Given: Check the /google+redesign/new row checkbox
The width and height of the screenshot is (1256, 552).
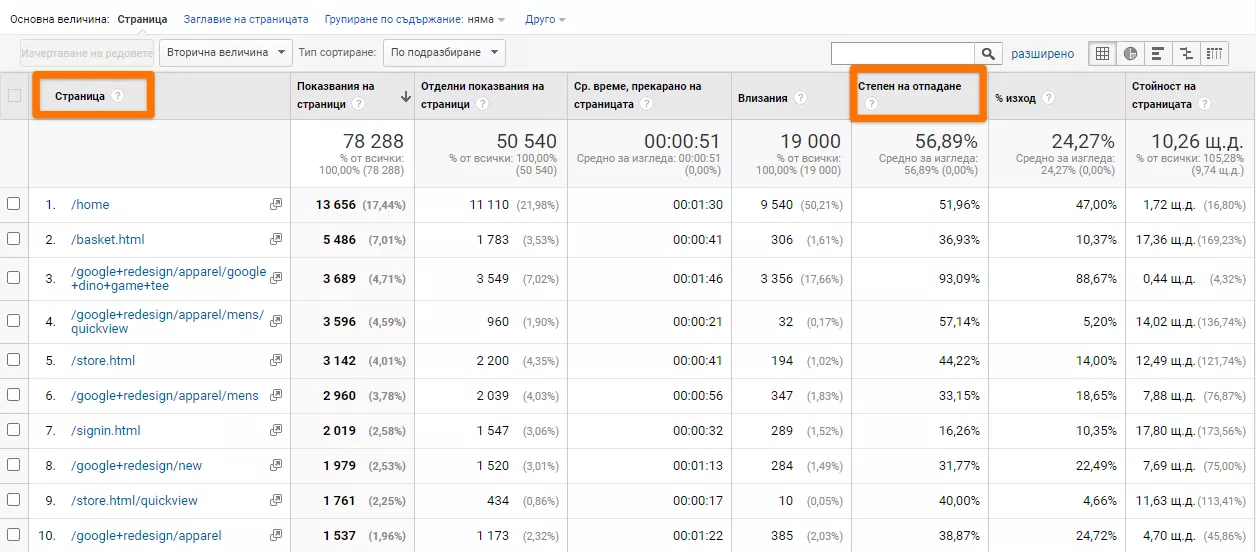Looking at the screenshot, I should [x=14, y=465].
